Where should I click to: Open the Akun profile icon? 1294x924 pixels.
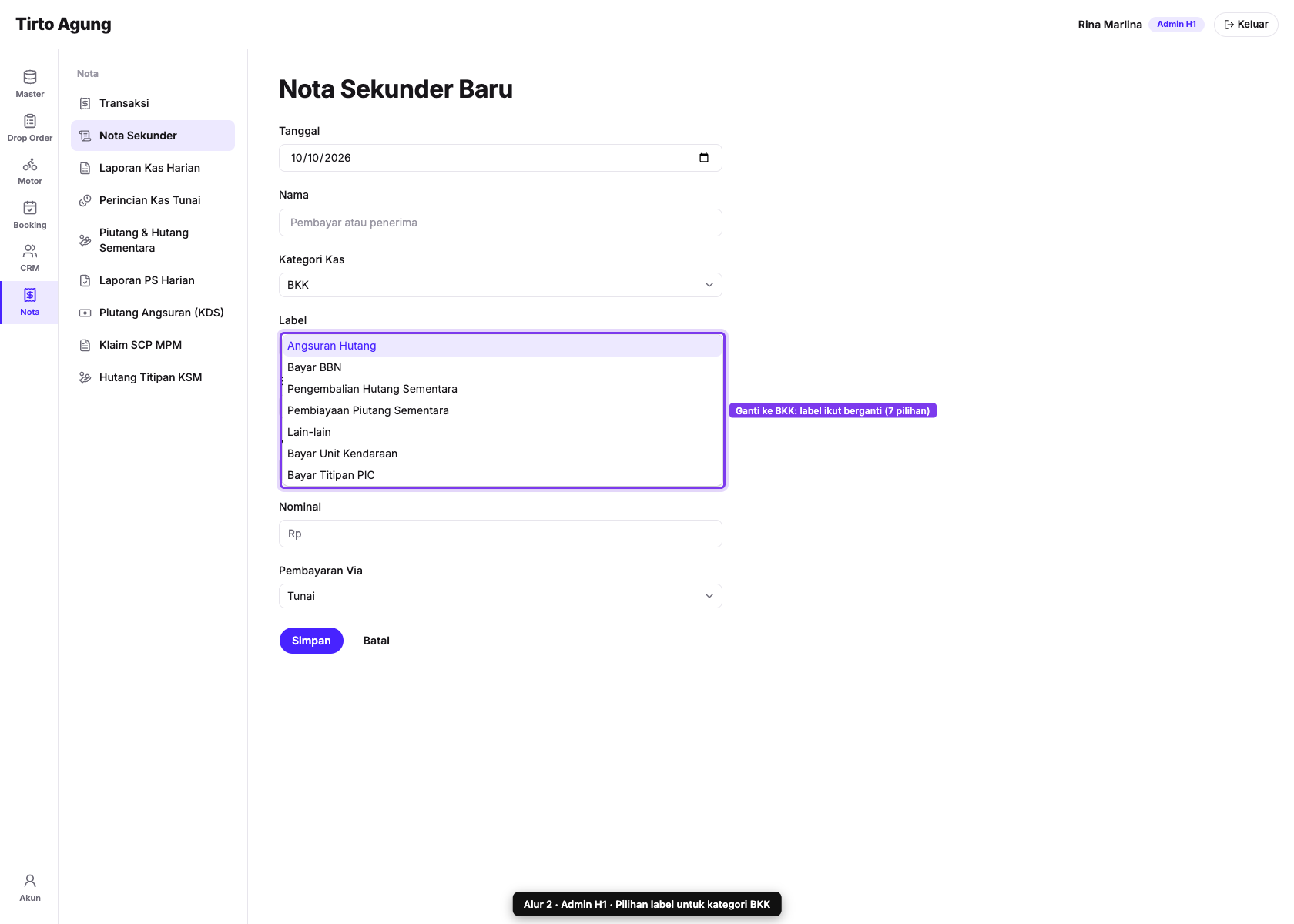click(30, 881)
